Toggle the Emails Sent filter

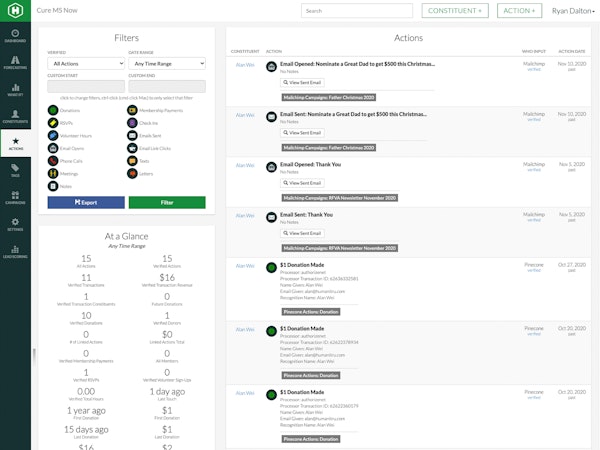coord(132,135)
